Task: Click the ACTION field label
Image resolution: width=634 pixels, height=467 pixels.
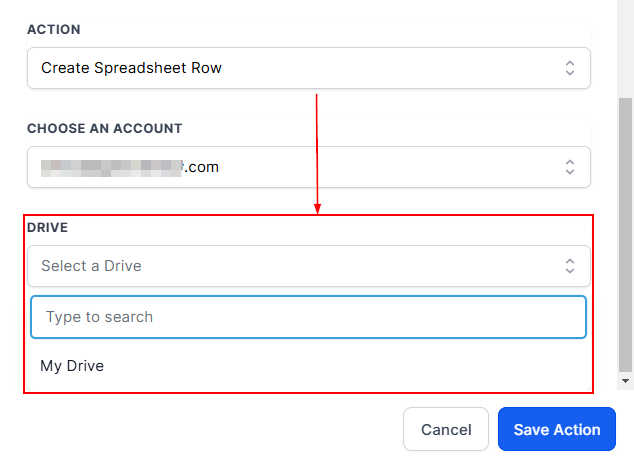Action: 54,30
